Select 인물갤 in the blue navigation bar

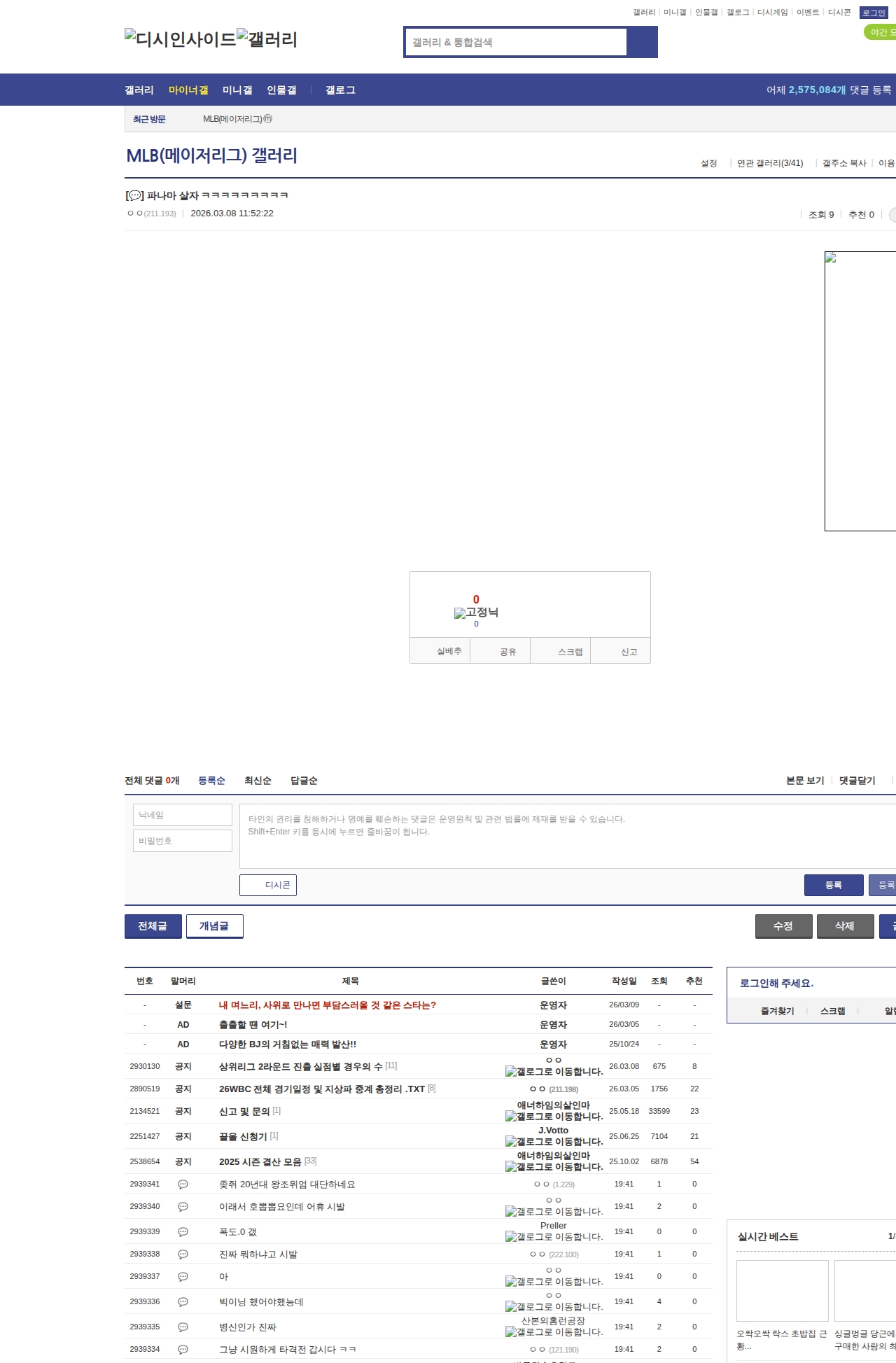click(281, 90)
